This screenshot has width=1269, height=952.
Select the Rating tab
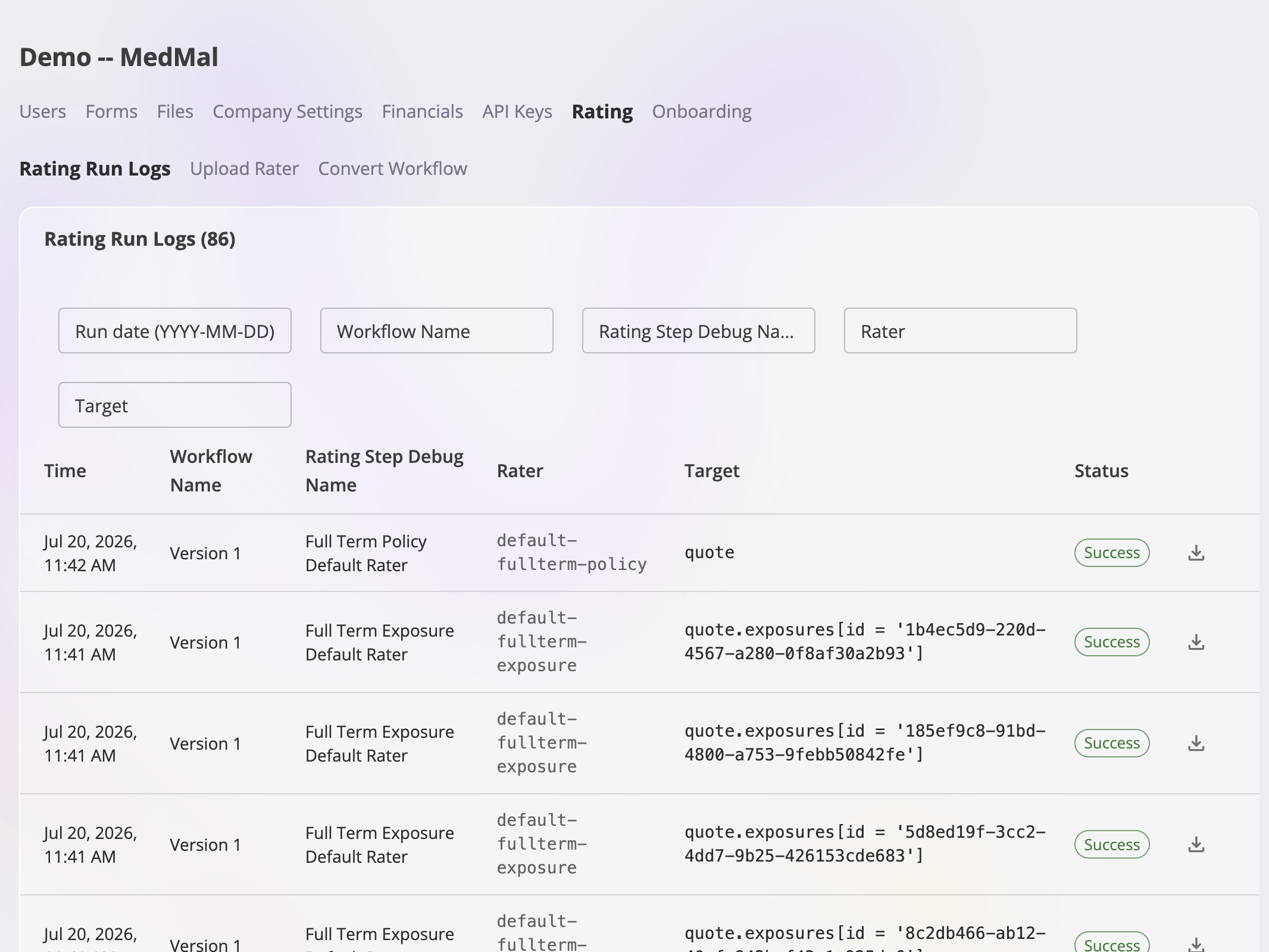pyautogui.click(x=602, y=111)
